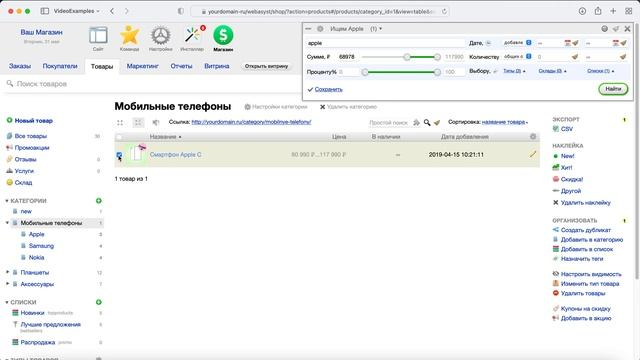Click the left handle of the Проценту slider

coord(365,72)
